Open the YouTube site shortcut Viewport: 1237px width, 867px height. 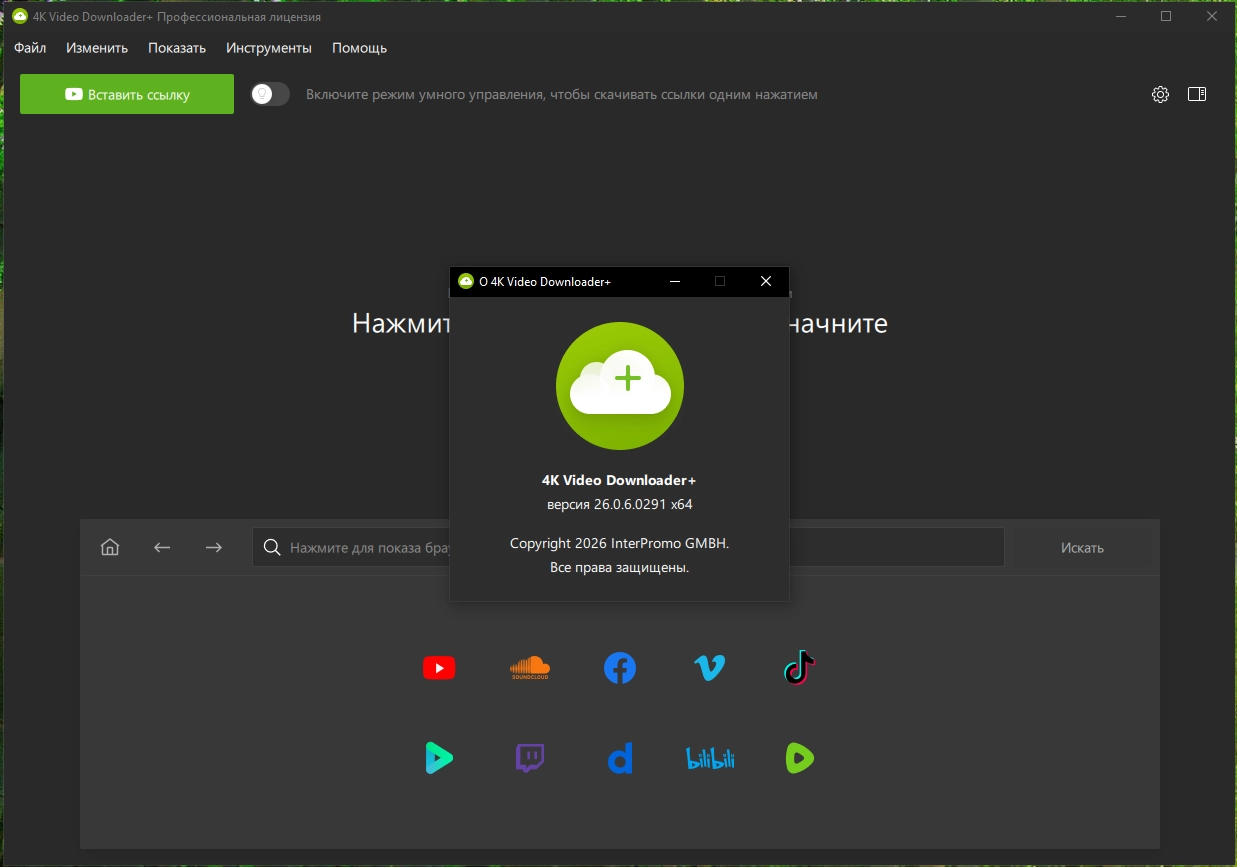[439, 668]
